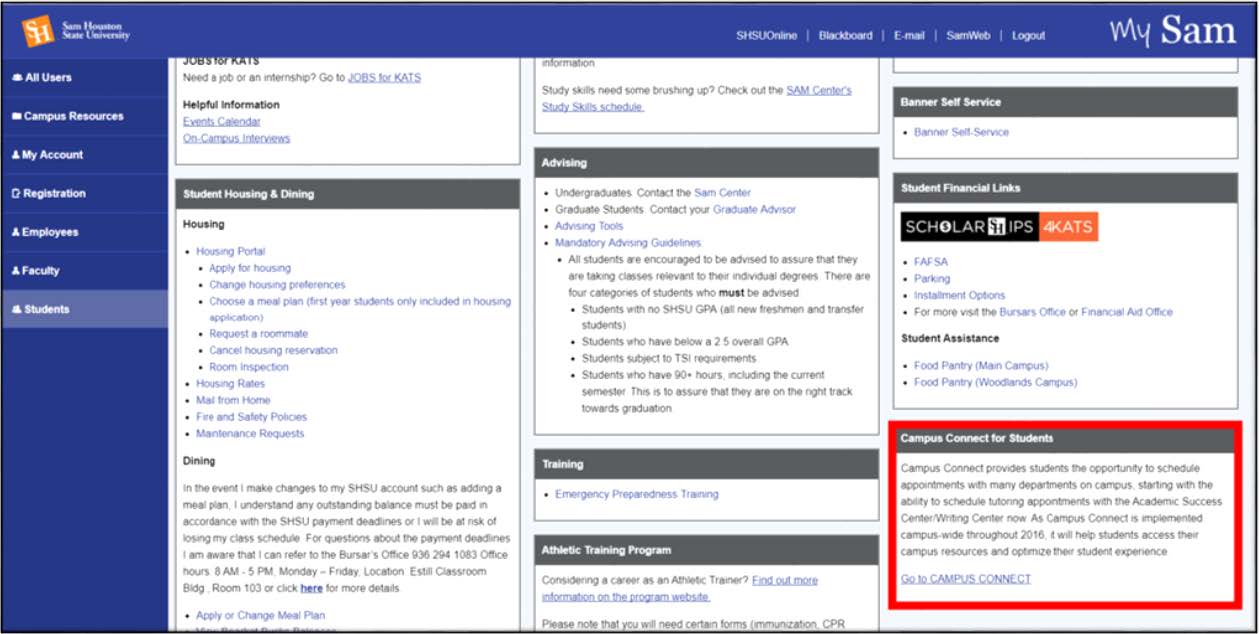Visit the Bursars Office link

1032,312
